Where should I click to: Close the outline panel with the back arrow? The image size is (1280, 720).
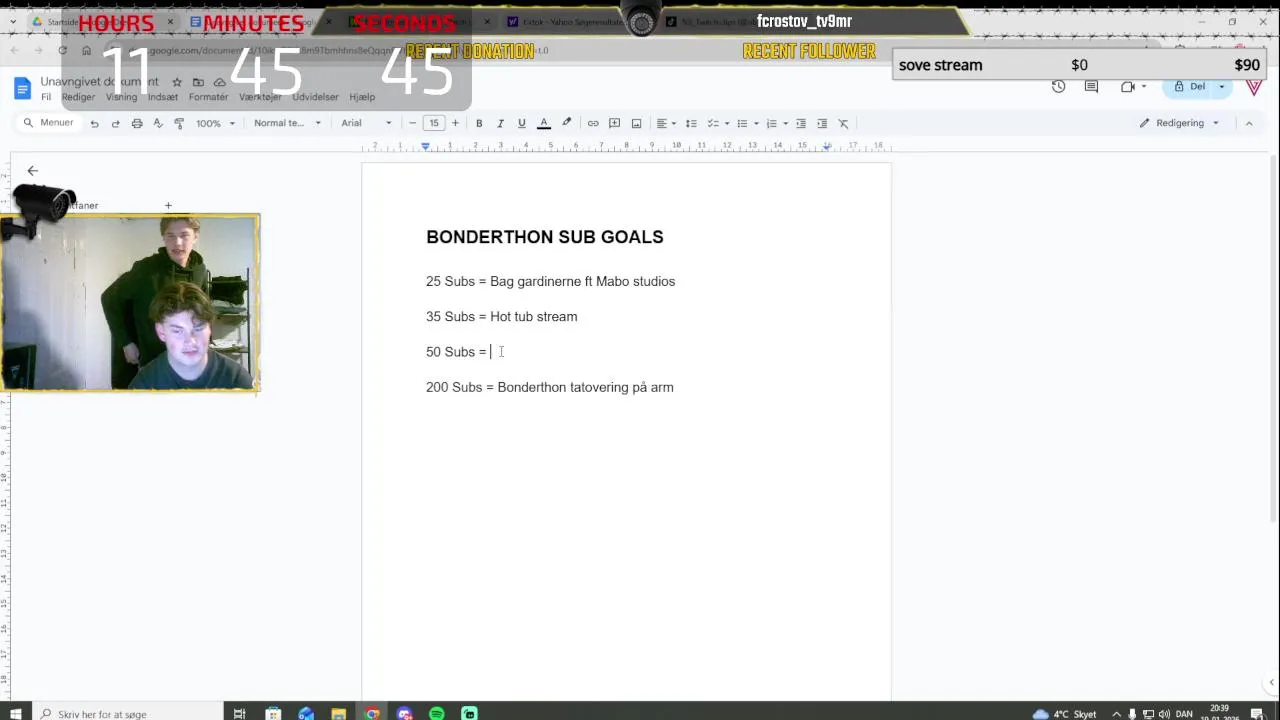click(32, 171)
